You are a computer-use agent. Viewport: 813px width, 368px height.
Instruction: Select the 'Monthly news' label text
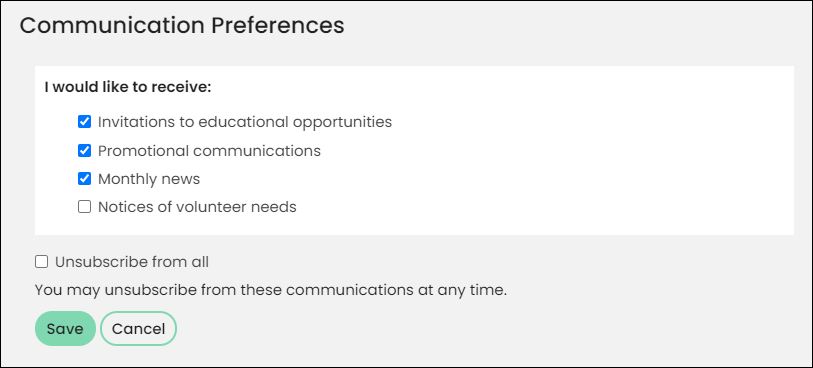[149, 179]
